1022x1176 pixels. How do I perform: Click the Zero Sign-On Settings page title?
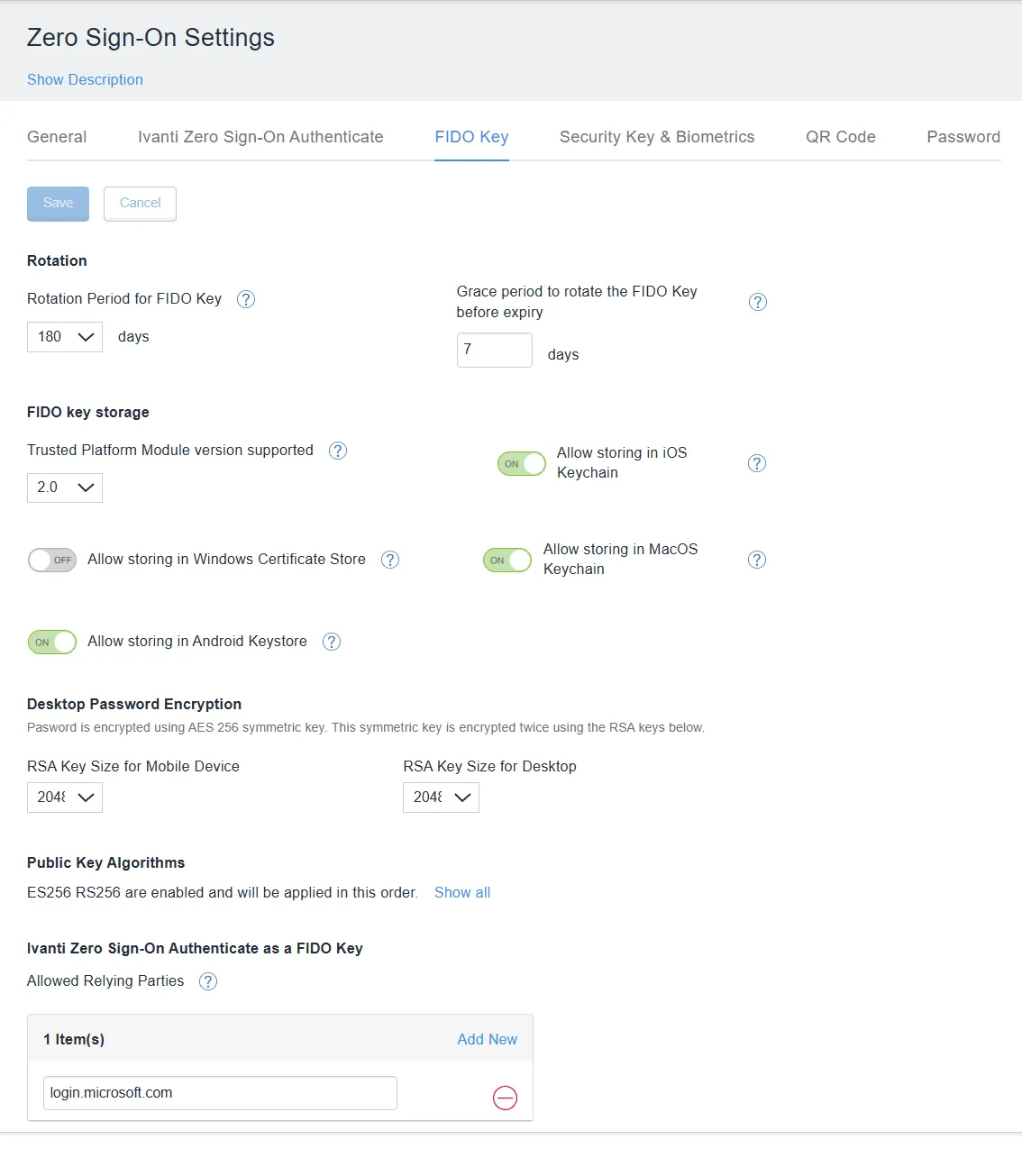pos(151,37)
